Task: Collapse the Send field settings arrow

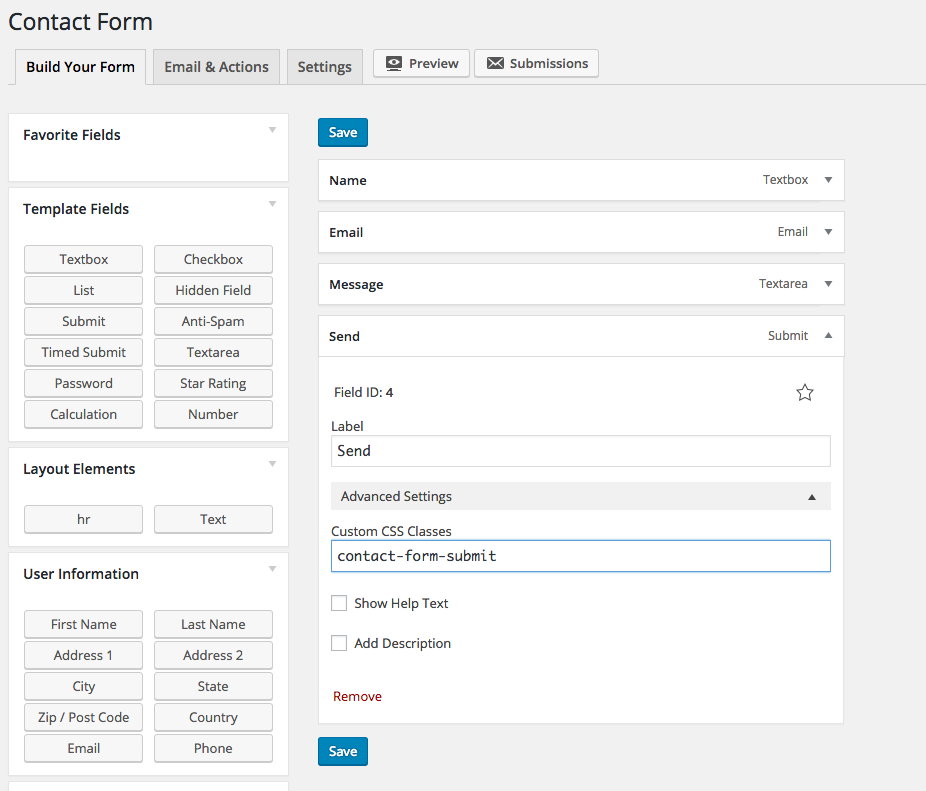Action: [828, 336]
